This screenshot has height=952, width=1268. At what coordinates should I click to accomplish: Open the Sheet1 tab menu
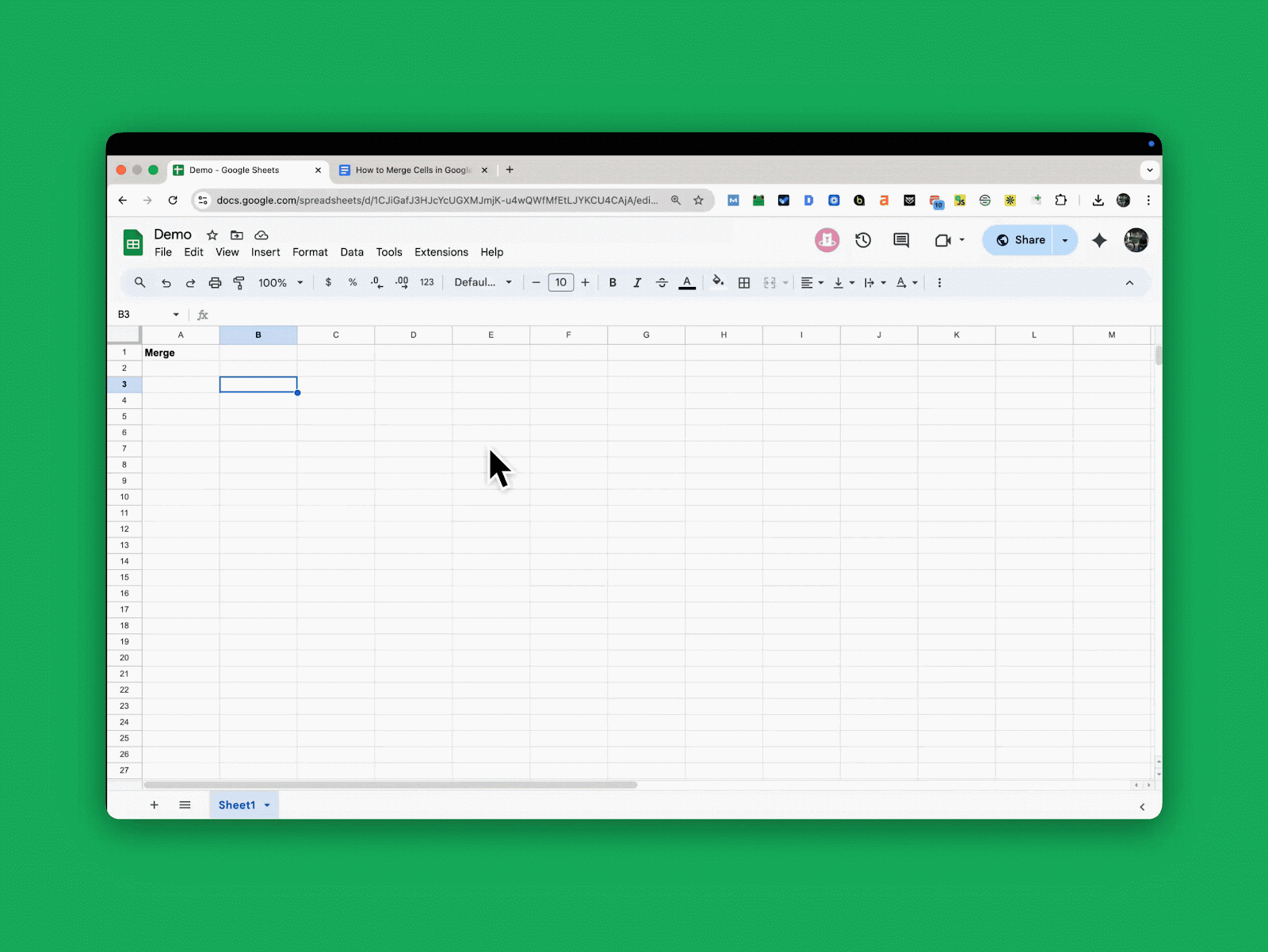click(267, 805)
